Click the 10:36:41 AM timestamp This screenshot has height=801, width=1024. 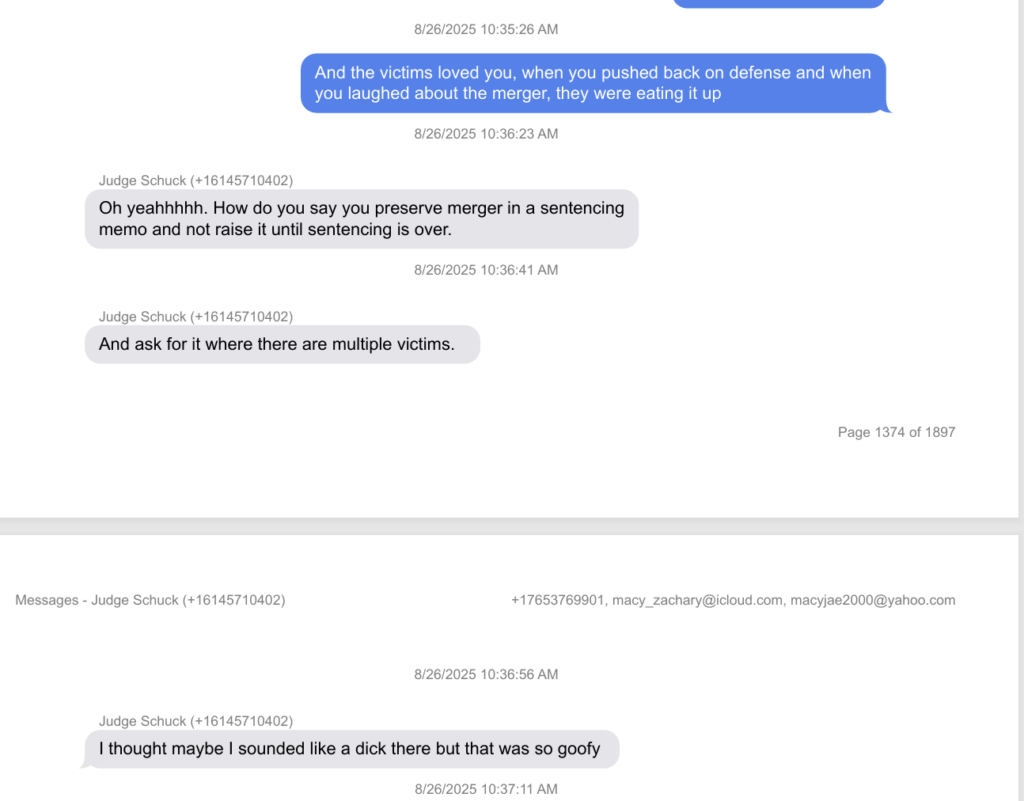pyautogui.click(x=486, y=270)
